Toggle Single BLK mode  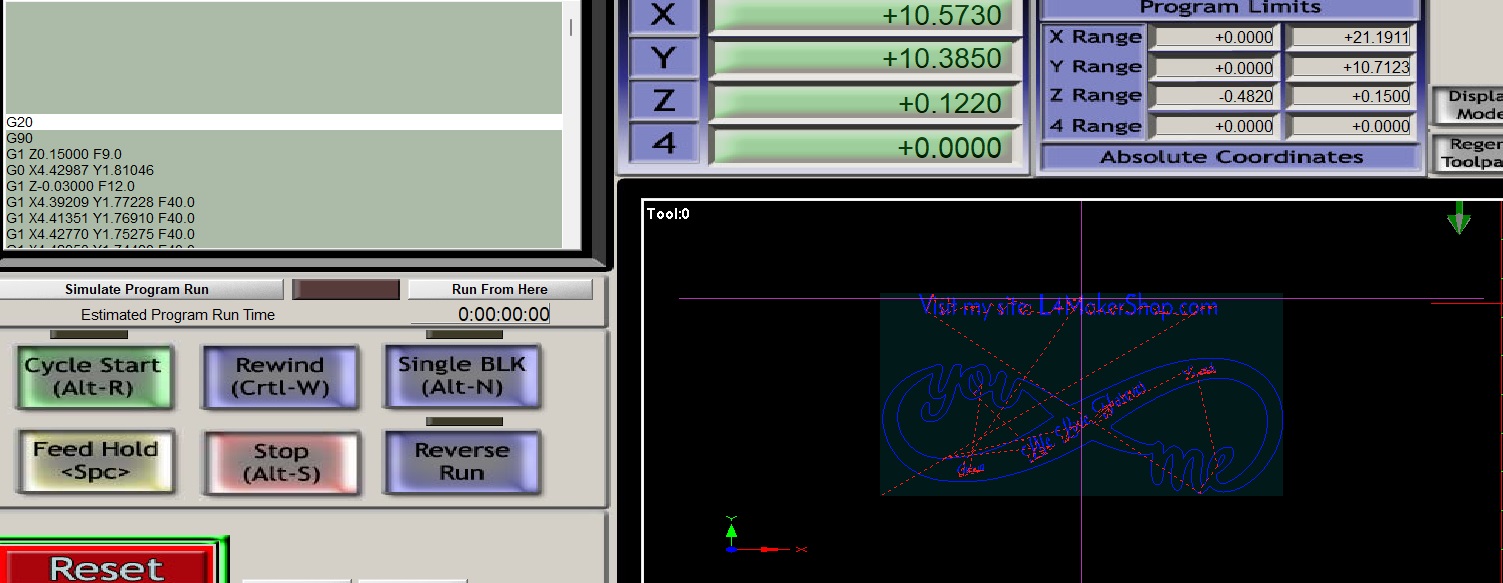point(461,377)
